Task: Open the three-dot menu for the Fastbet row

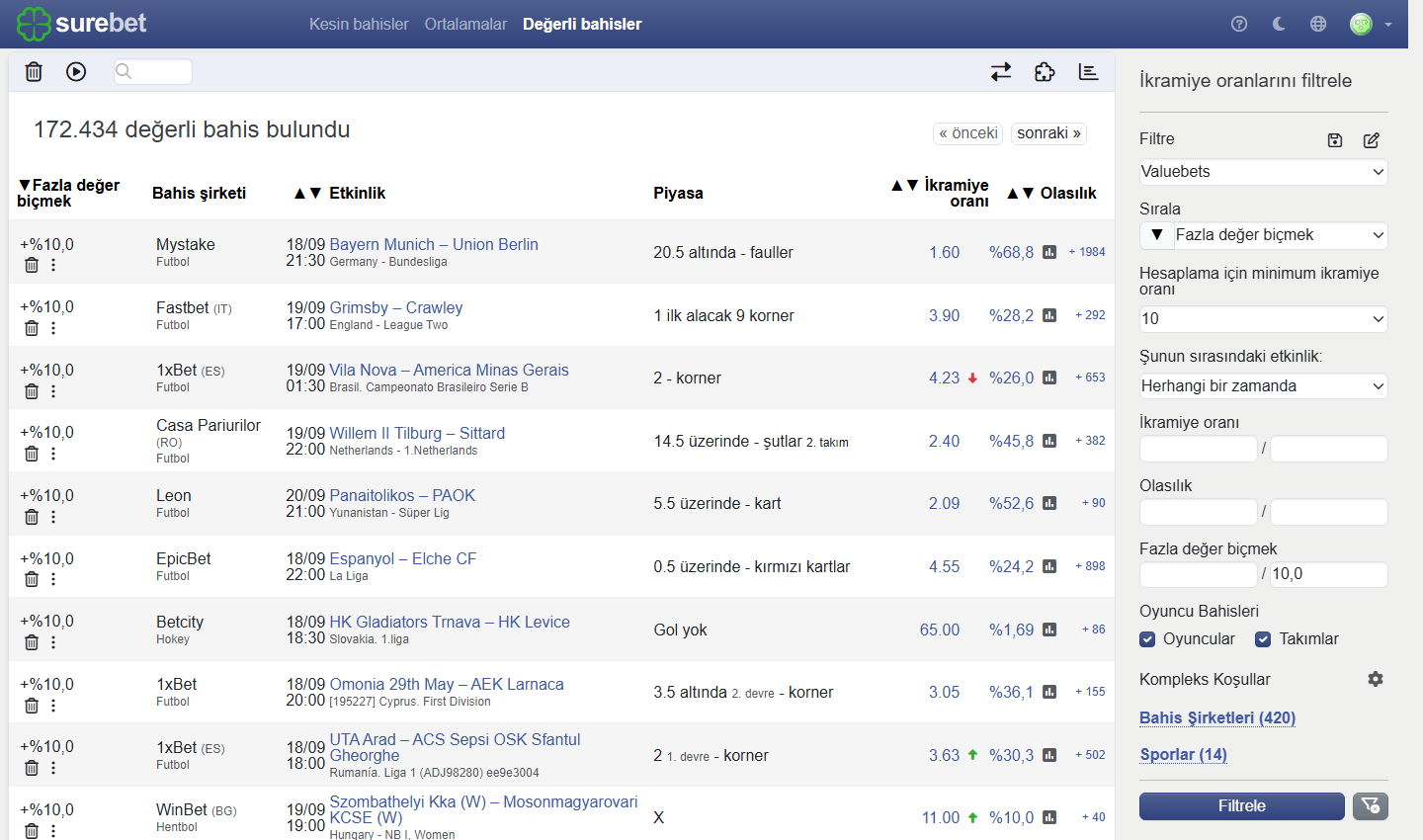Action: pyautogui.click(x=53, y=328)
